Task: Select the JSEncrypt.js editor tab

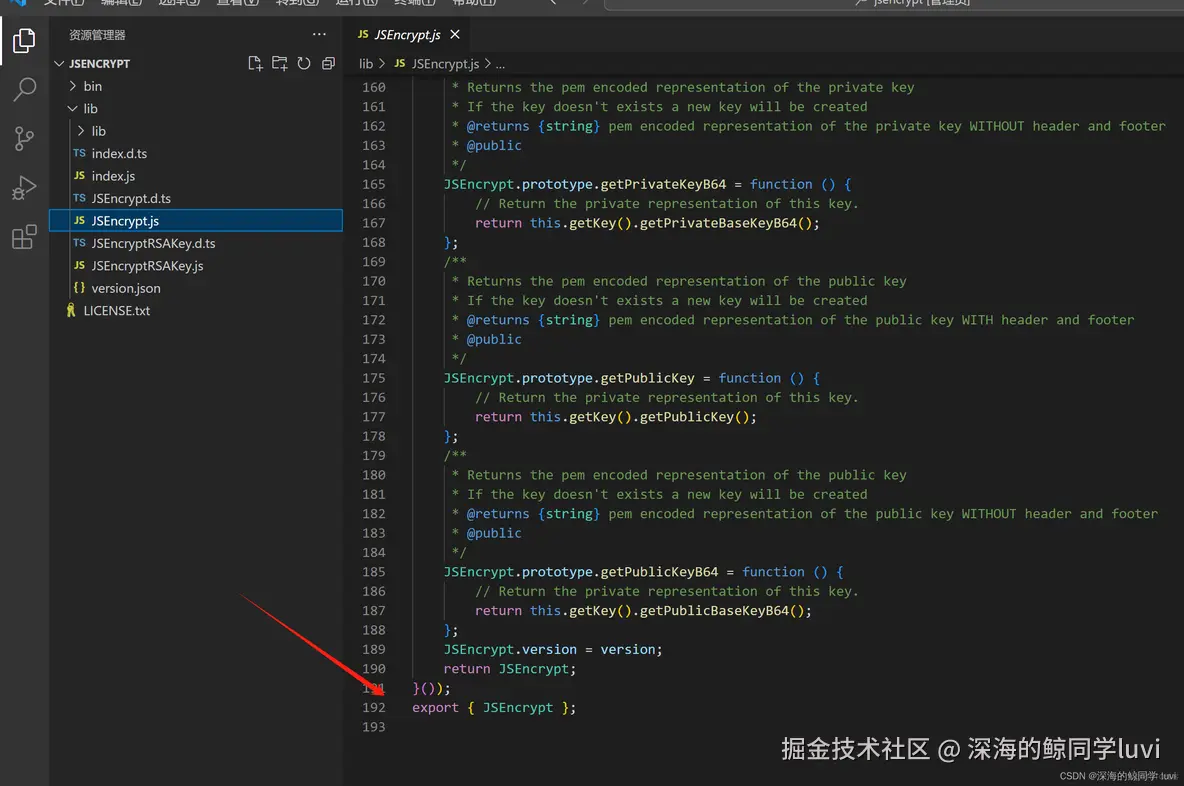Action: [x=409, y=34]
